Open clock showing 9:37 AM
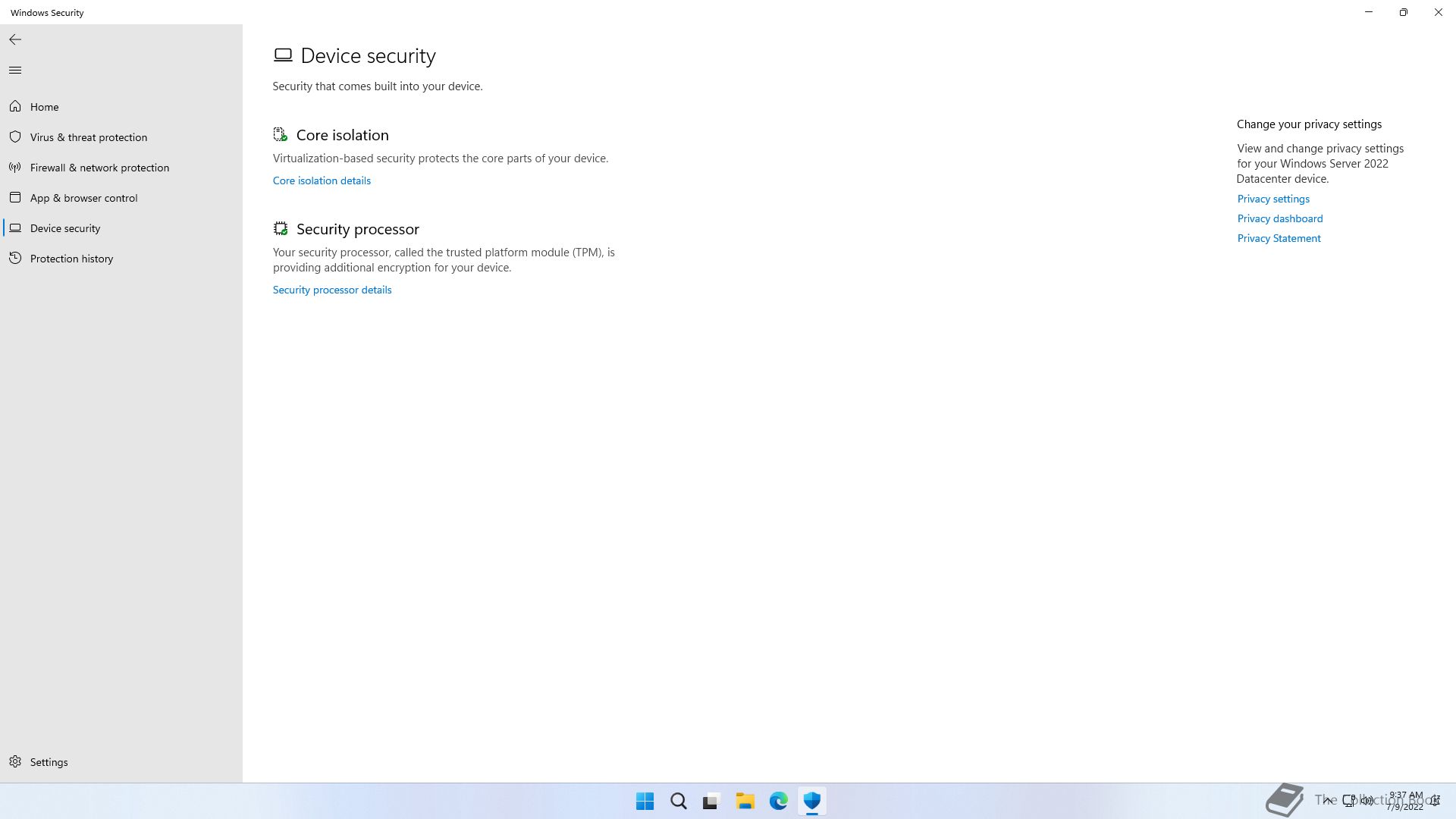Viewport: 1456px width, 819px height. click(x=1405, y=801)
